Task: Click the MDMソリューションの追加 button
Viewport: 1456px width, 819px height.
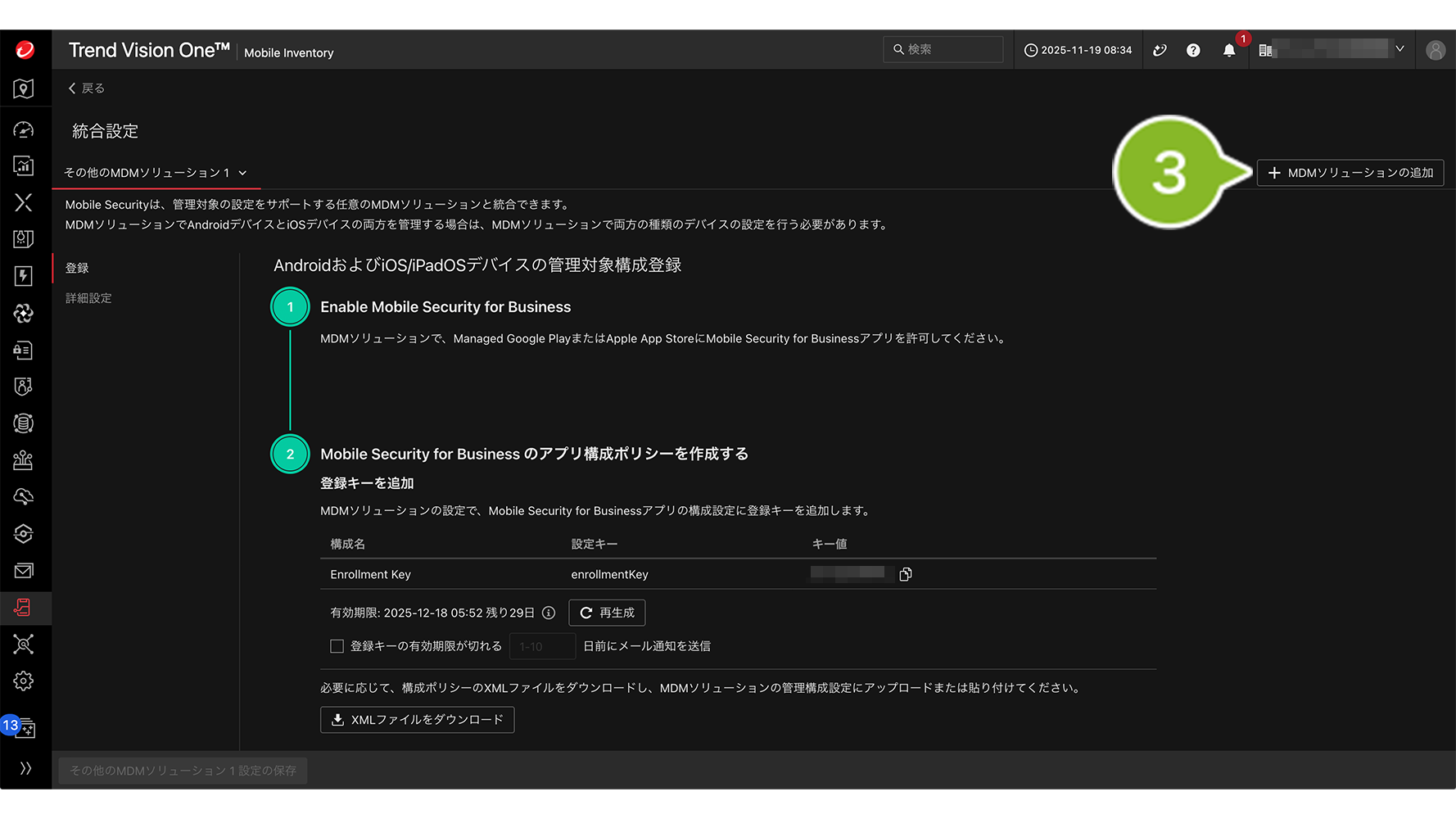Action: tap(1350, 173)
